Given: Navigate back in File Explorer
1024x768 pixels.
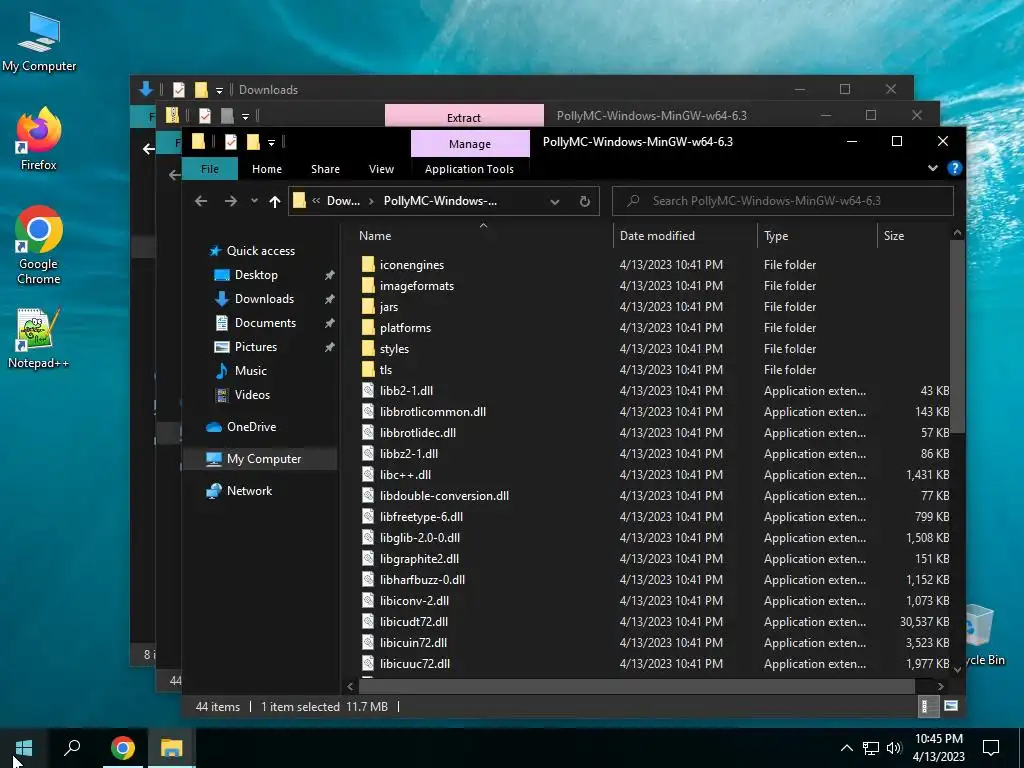Looking at the screenshot, I should pyautogui.click(x=201, y=201).
